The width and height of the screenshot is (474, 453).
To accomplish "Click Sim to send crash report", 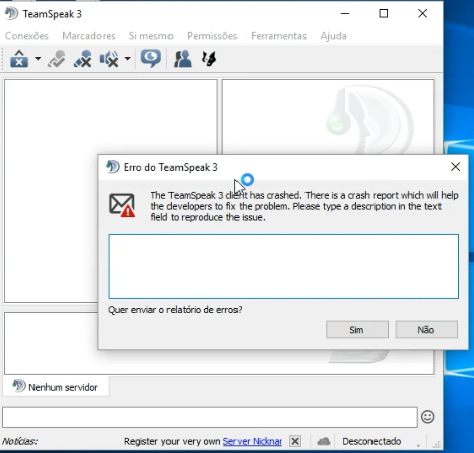I will (x=357, y=330).
